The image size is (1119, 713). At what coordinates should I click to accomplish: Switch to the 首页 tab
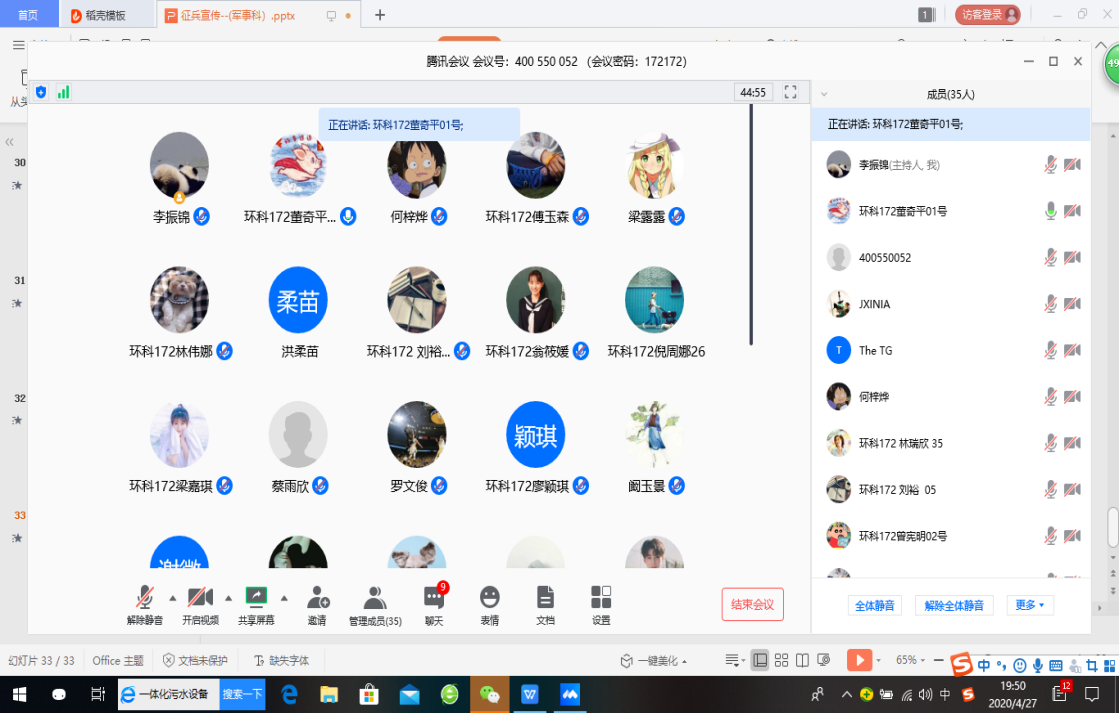[x=29, y=15]
